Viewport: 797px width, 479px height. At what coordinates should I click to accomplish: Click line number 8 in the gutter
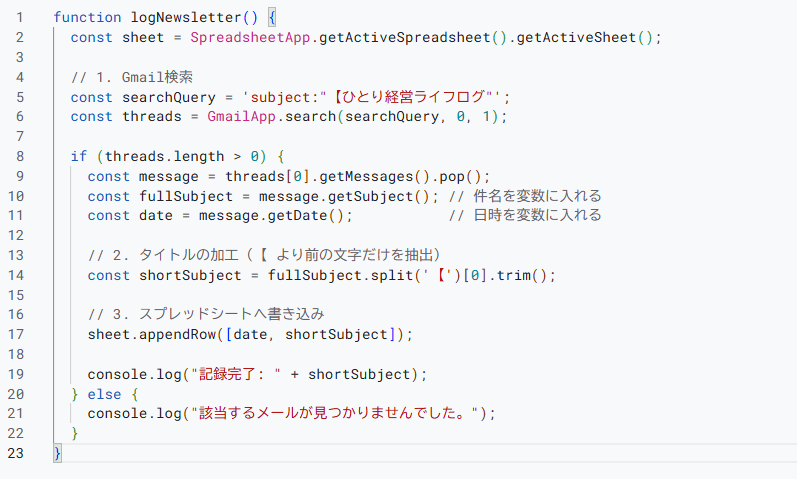(x=19, y=156)
